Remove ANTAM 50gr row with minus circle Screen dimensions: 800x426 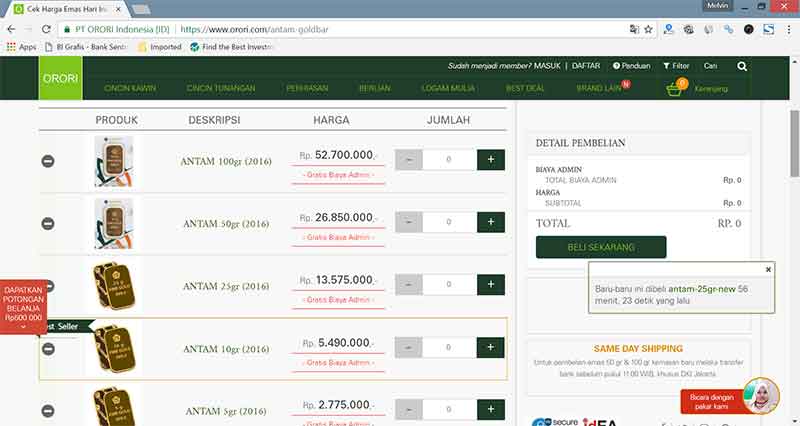point(48,223)
